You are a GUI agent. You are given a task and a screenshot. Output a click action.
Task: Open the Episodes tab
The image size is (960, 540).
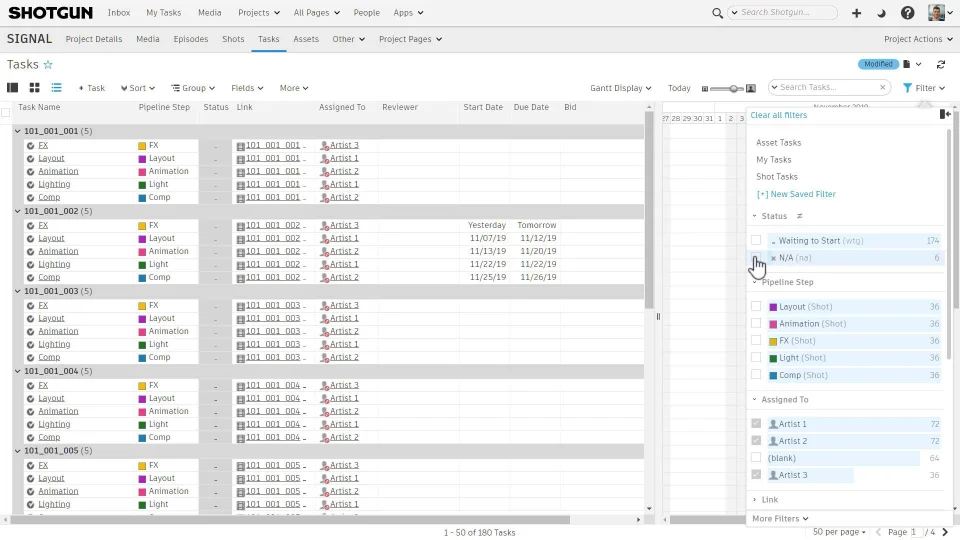(190, 39)
